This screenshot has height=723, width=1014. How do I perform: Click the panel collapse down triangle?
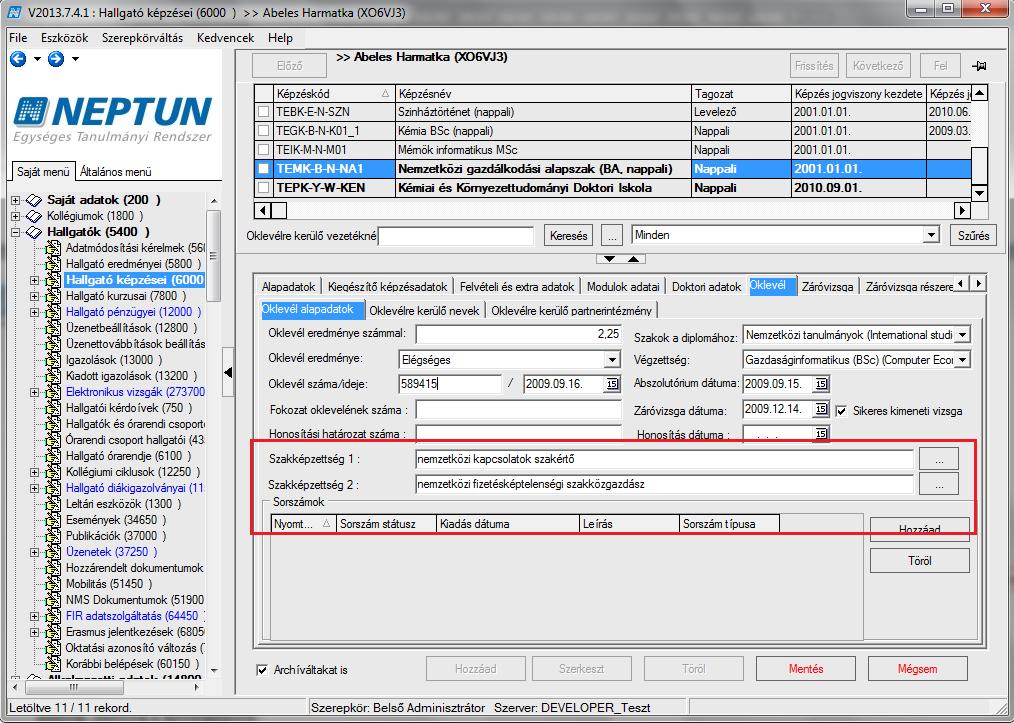(x=609, y=259)
